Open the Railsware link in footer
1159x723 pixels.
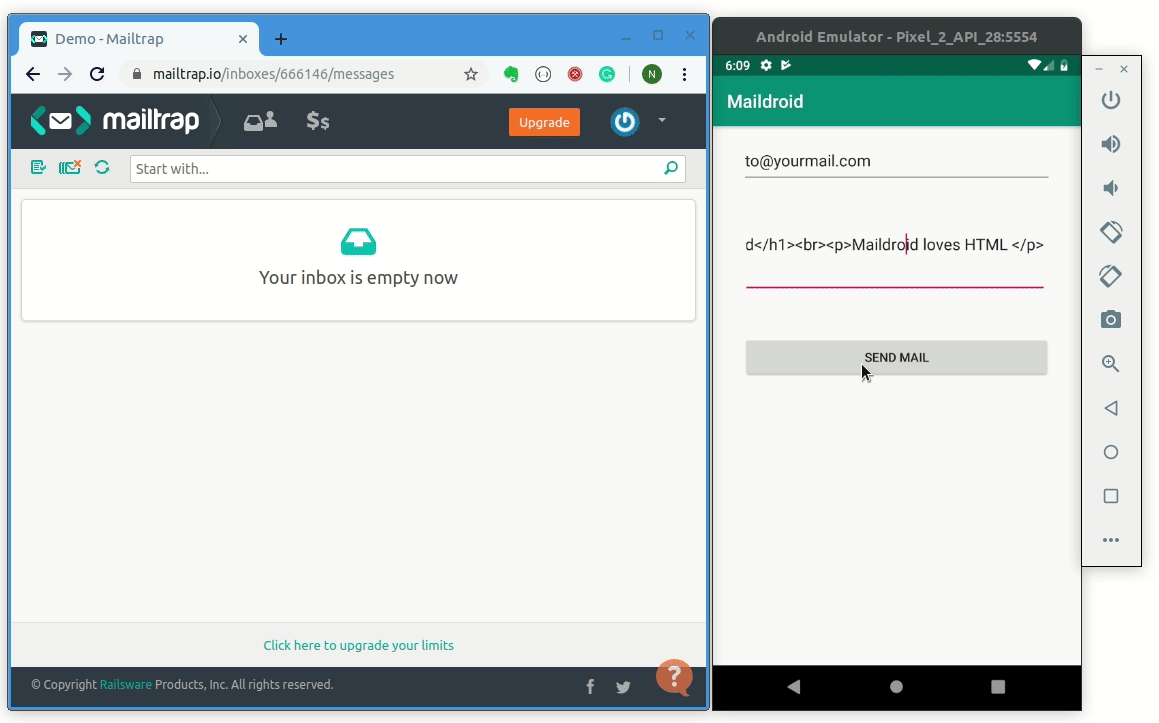[x=126, y=685]
